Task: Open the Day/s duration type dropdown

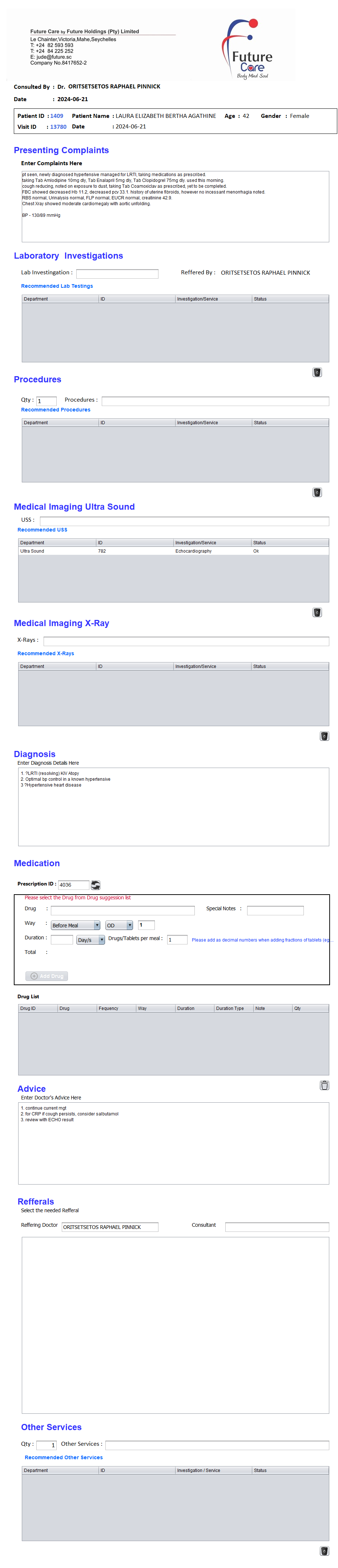Action: coord(90,940)
